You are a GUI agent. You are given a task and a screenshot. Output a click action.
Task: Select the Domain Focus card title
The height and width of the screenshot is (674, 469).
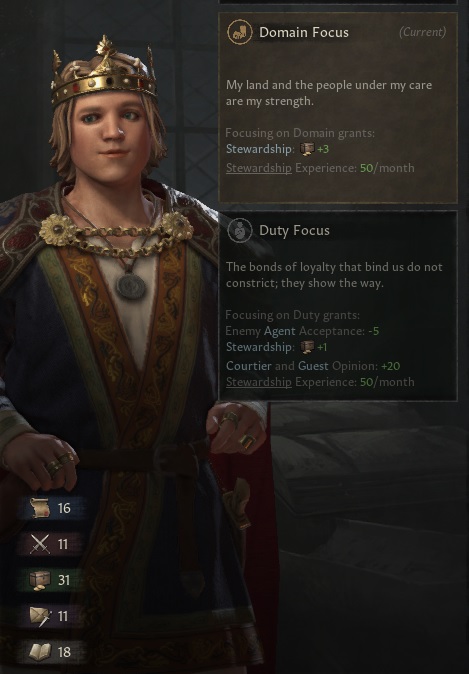[x=304, y=33]
